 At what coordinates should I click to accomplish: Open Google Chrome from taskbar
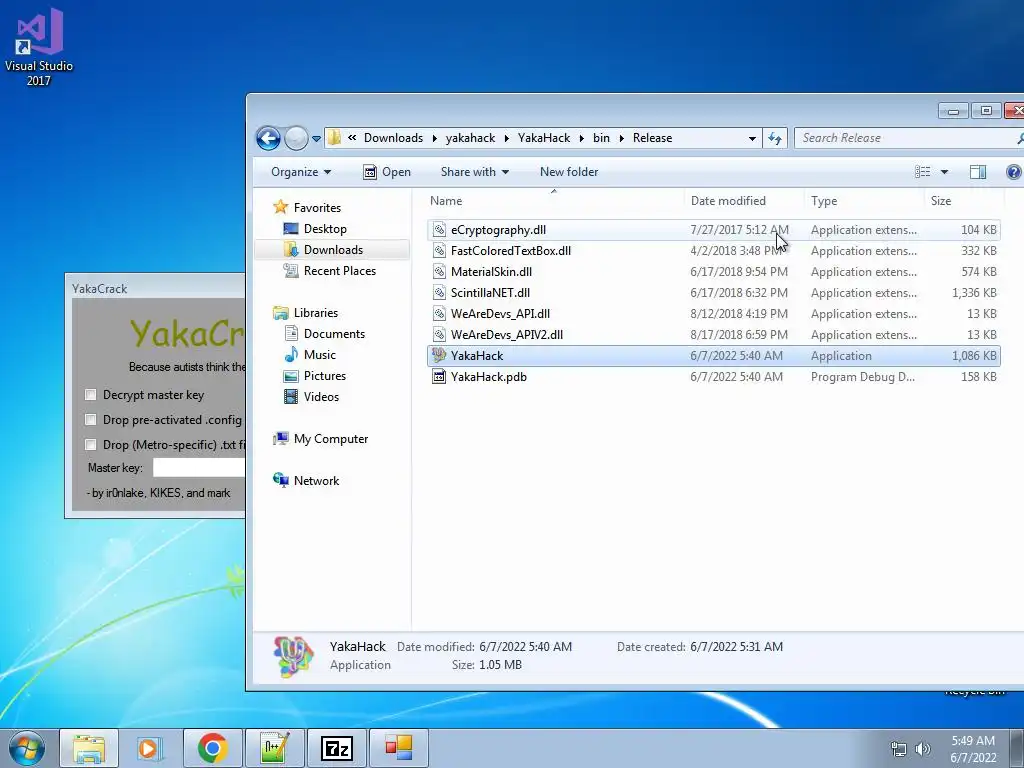point(212,748)
